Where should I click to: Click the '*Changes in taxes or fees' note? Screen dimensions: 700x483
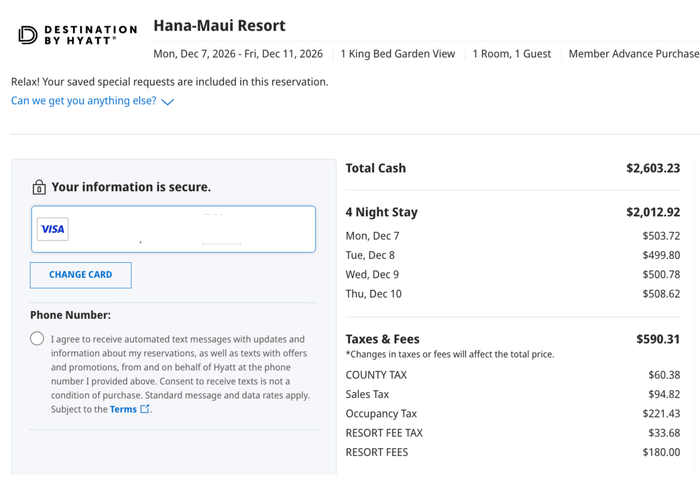[x=450, y=354]
